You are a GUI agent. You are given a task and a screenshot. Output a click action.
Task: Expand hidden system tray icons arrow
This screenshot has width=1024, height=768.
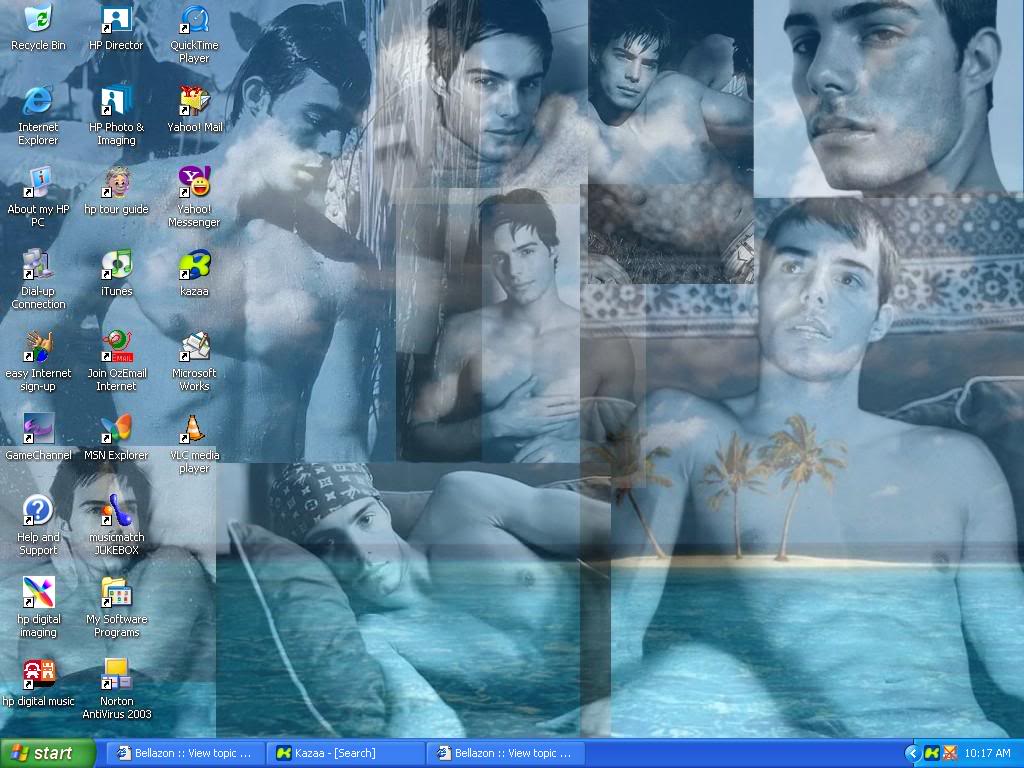point(912,753)
